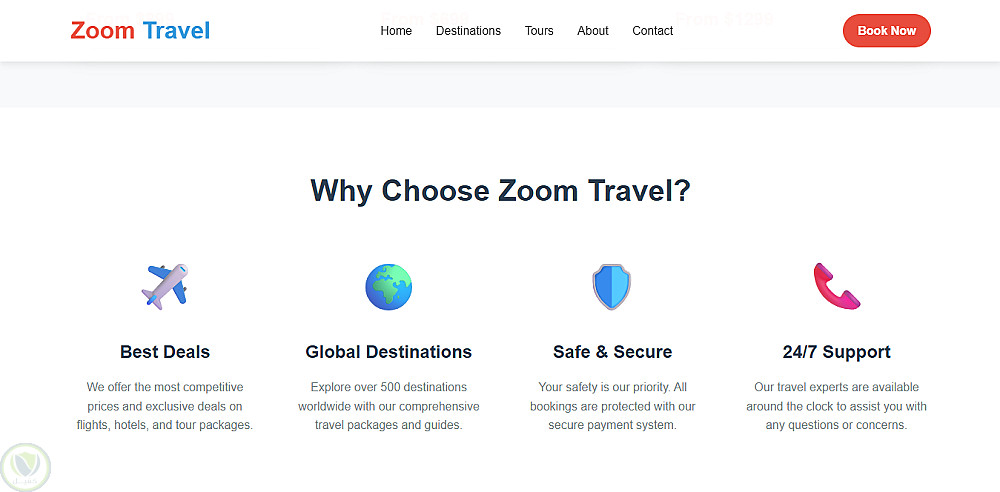
Task: Open the About page link
Action: pos(593,31)
